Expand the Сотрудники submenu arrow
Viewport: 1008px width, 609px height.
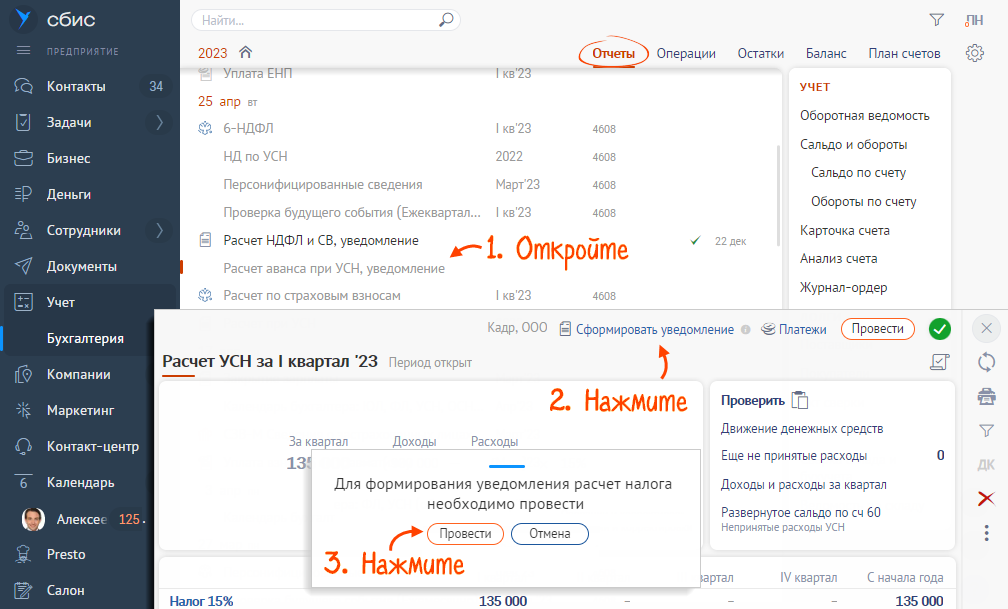click(x=159, y=231)
